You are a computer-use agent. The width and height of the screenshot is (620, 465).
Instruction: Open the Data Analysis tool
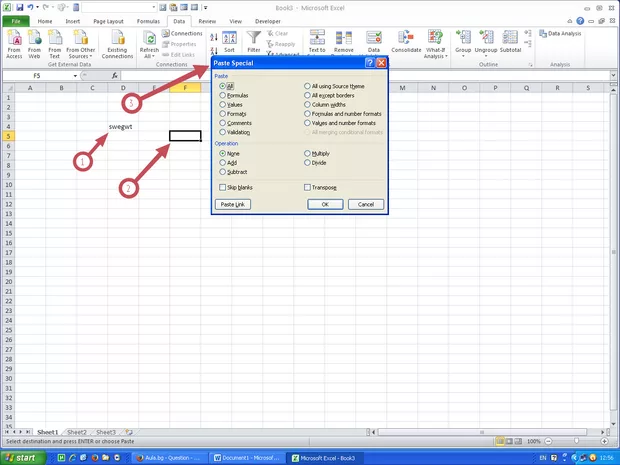(565, 33)
